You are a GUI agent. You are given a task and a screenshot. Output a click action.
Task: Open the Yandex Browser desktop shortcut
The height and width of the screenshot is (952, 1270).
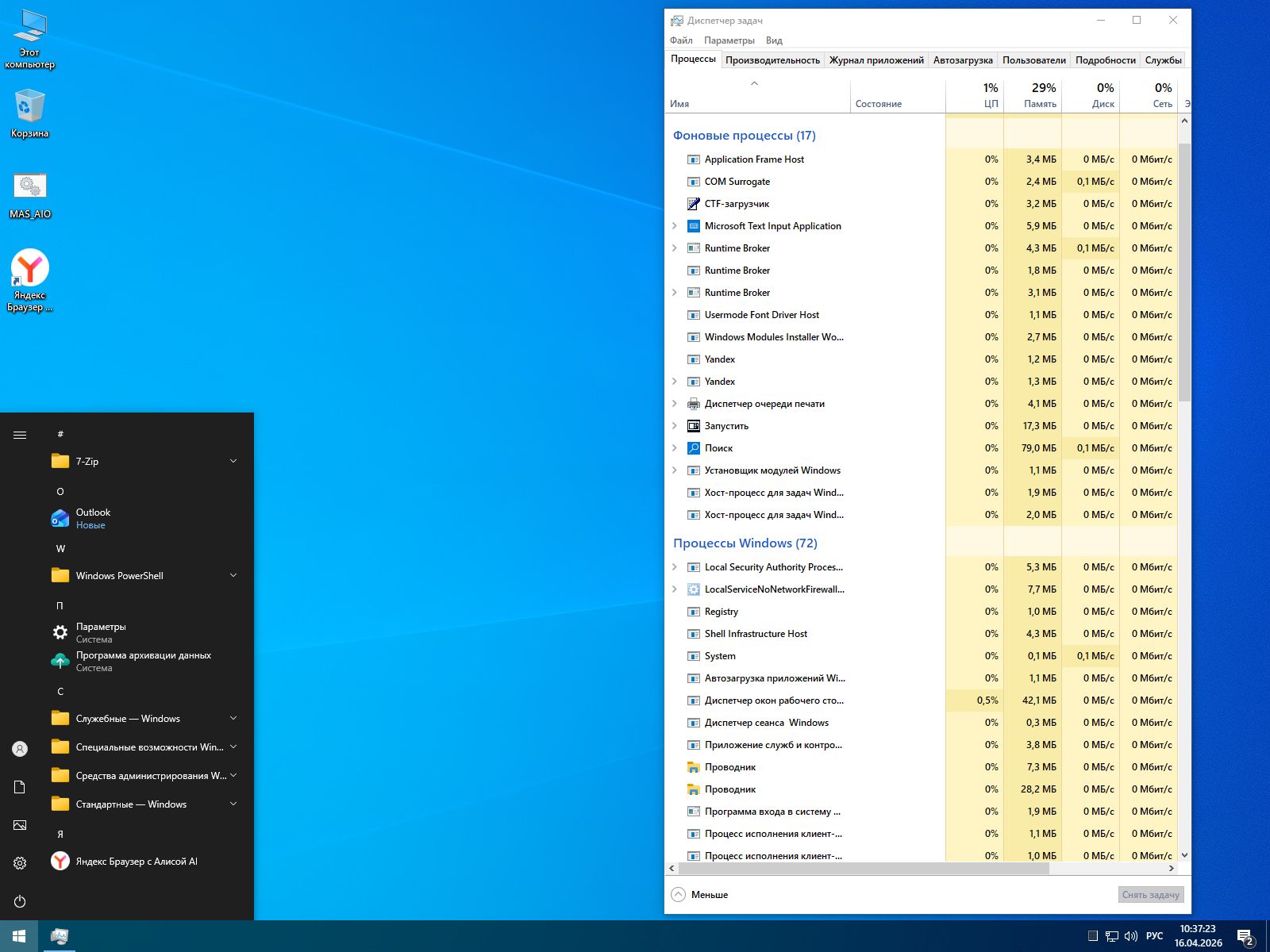(x=30, y=271)
